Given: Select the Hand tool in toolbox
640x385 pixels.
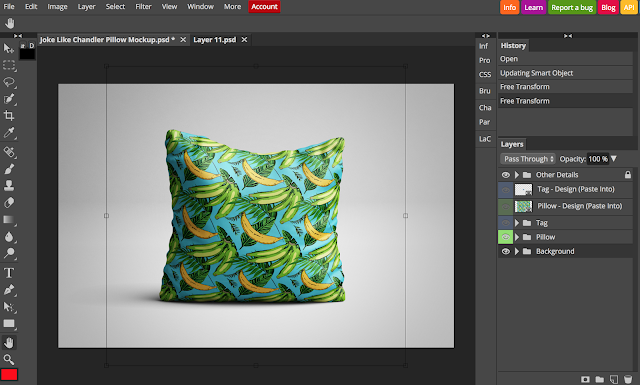Looking at the screenshot, I should (9, 343).
